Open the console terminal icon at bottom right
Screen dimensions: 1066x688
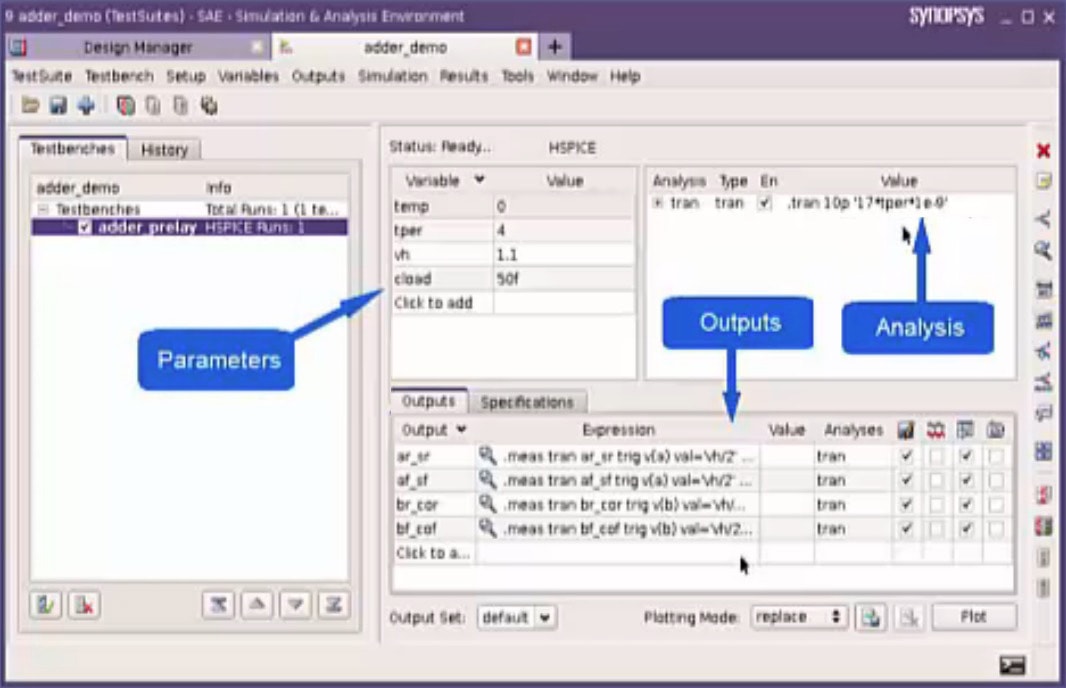(x=1012, y=665)
